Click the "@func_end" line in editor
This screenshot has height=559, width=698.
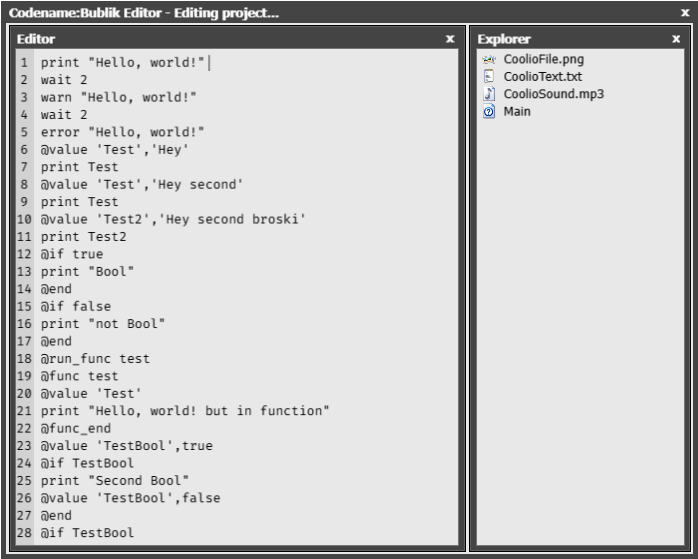77,429
